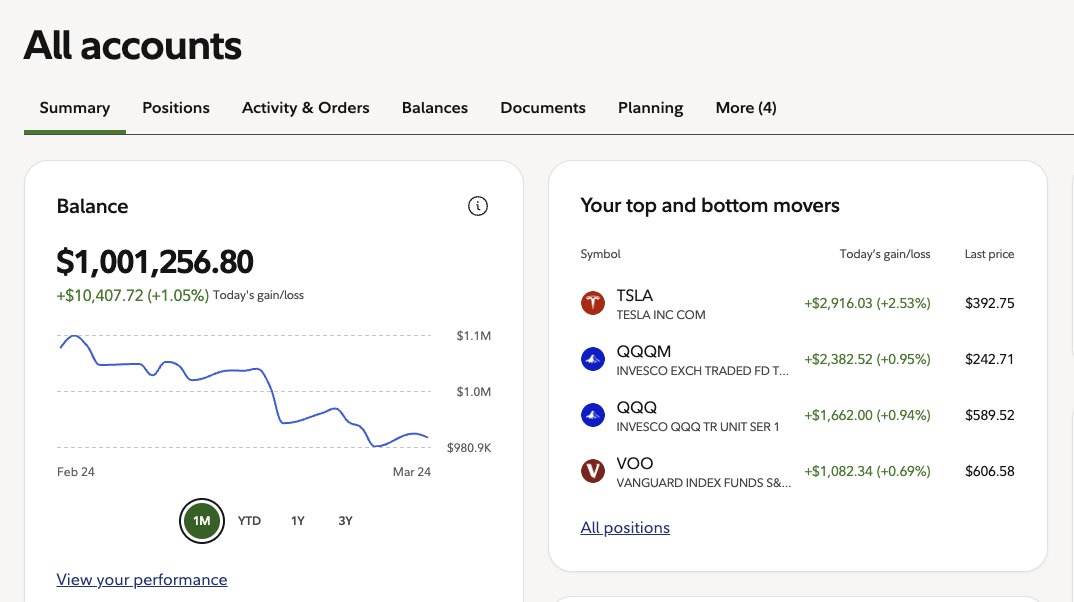Click the INVESCO QQQ TR UNIT SER 1 text

click(x=698, y=427)
